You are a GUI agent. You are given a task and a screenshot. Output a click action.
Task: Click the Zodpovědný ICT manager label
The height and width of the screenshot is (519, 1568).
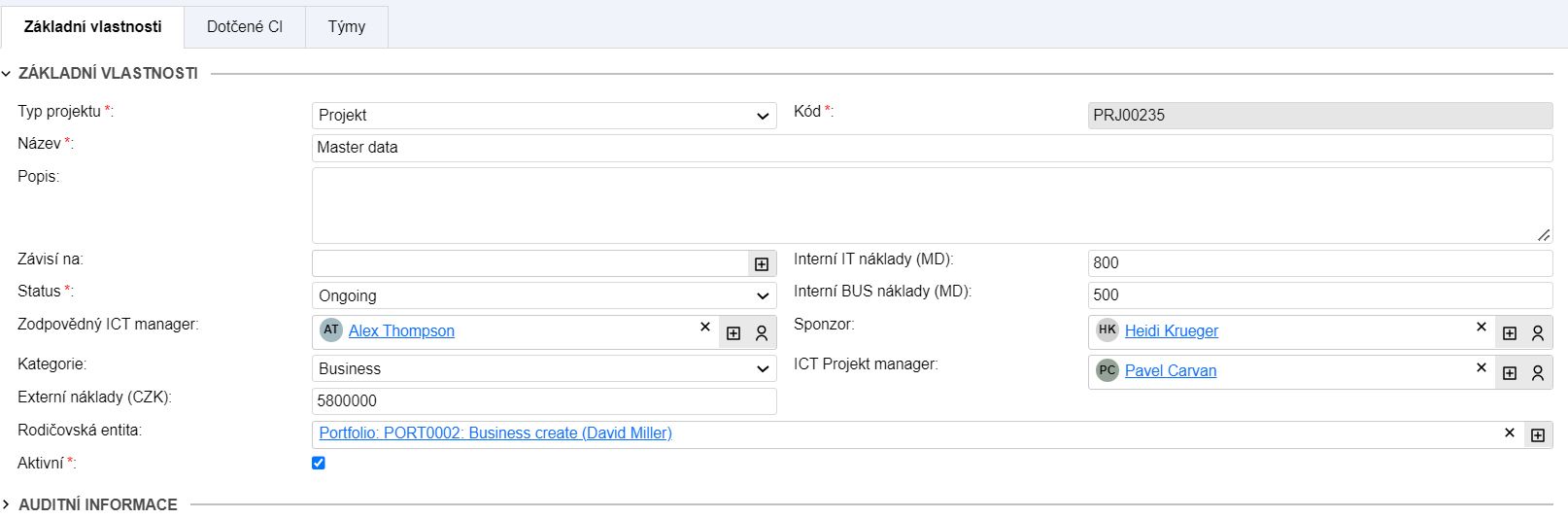tap(108, 325)
